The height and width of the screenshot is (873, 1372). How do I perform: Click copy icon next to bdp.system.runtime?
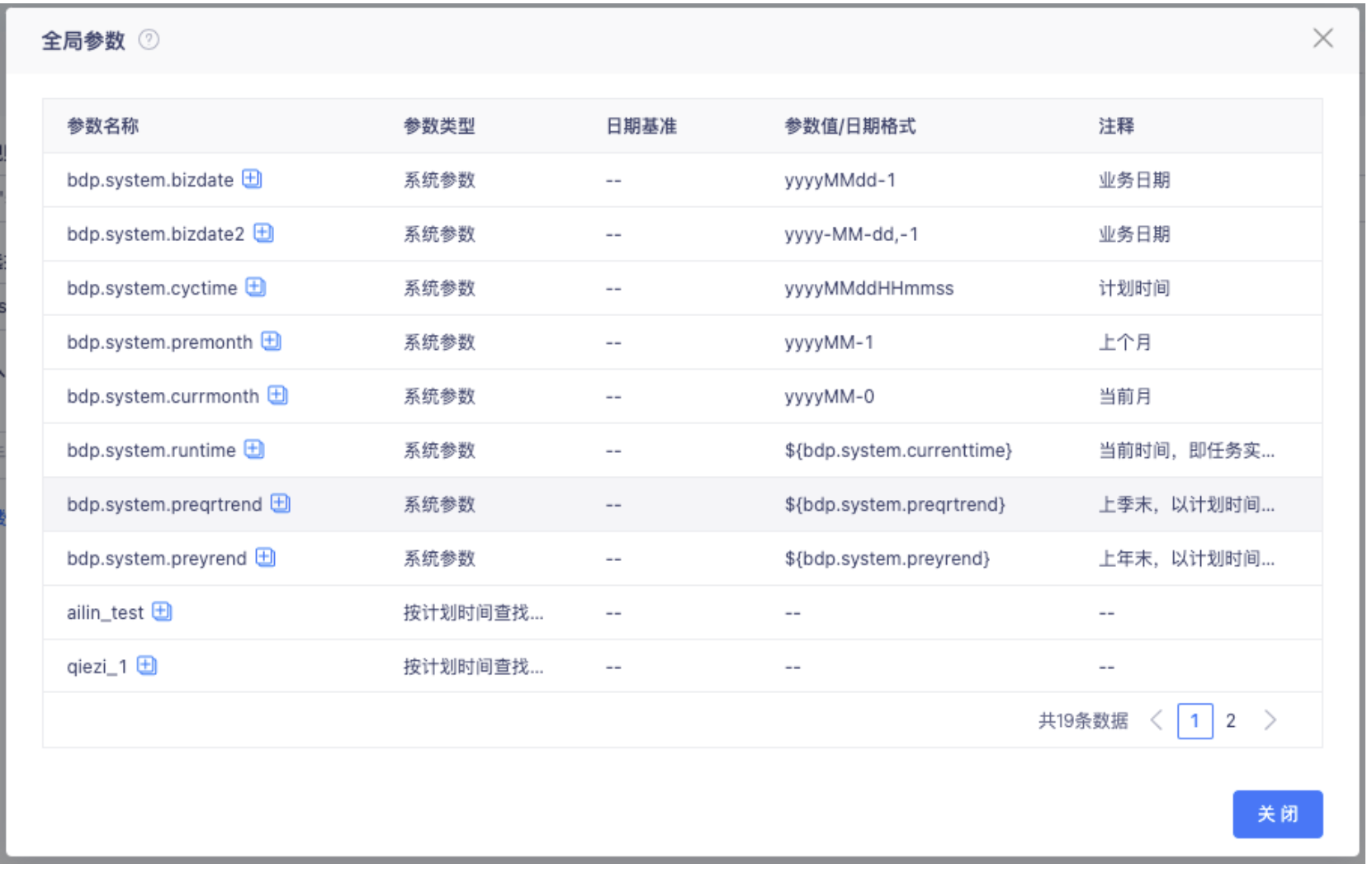pyautogui.click(x=254, y=449)
